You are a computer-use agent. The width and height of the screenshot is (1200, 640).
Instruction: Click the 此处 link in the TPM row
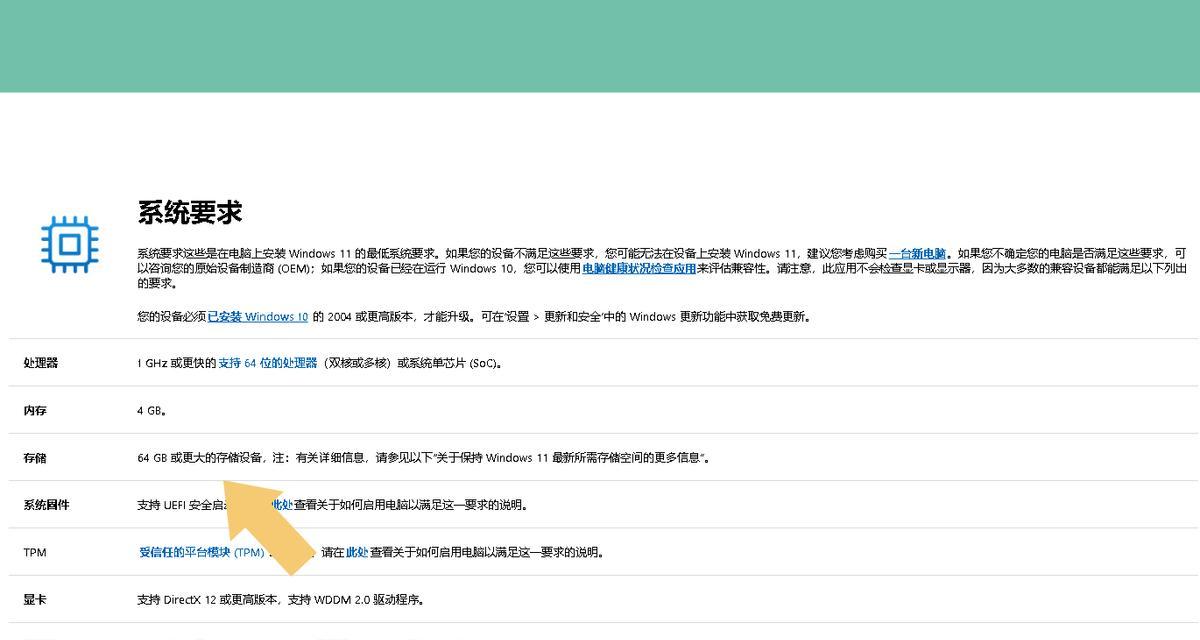tap(357, 552)
